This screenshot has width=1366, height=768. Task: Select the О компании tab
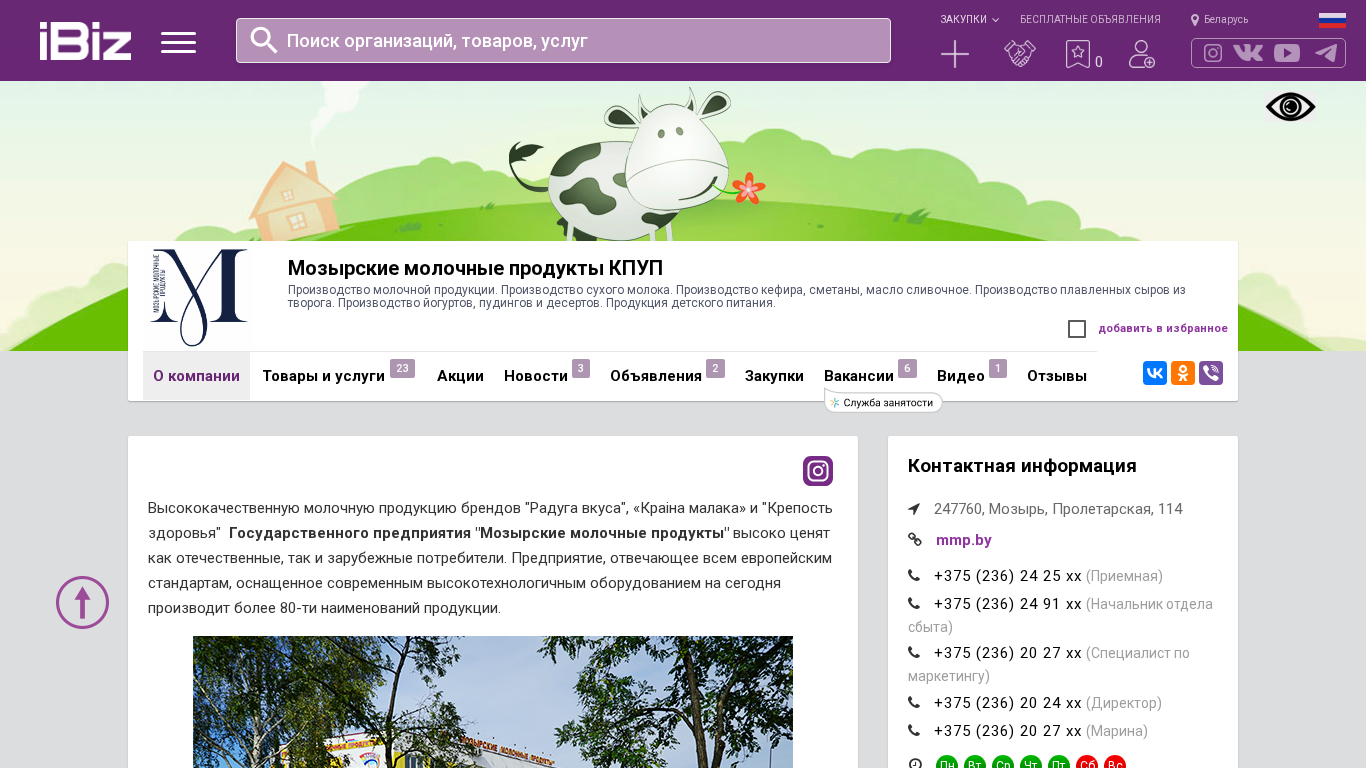tap(196, 376)
